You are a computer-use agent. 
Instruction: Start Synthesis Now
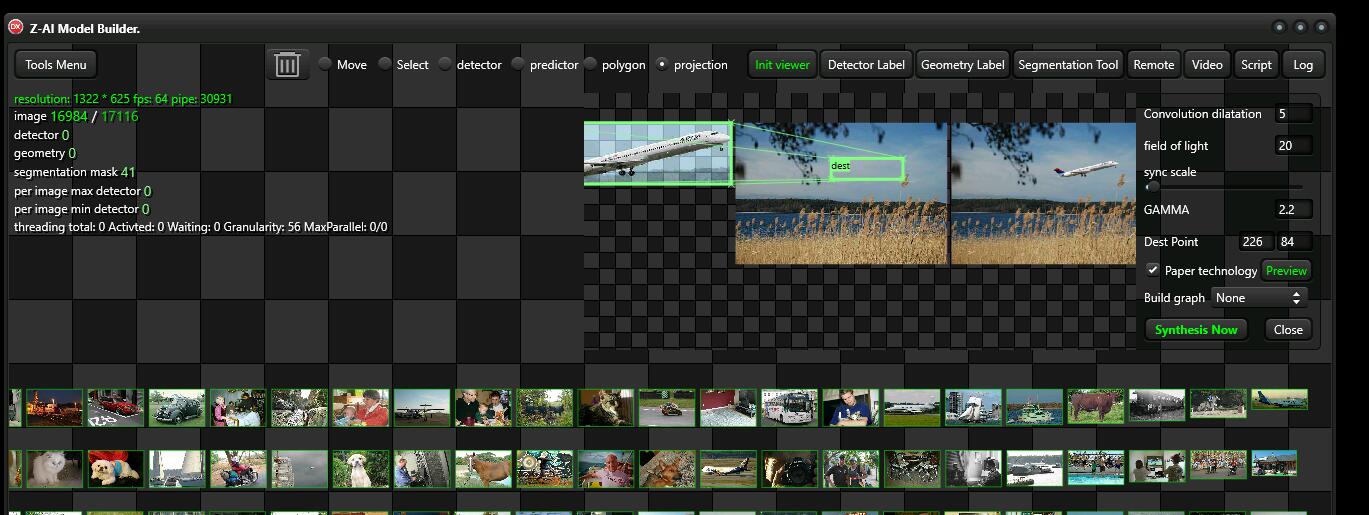coord(1196,329)
